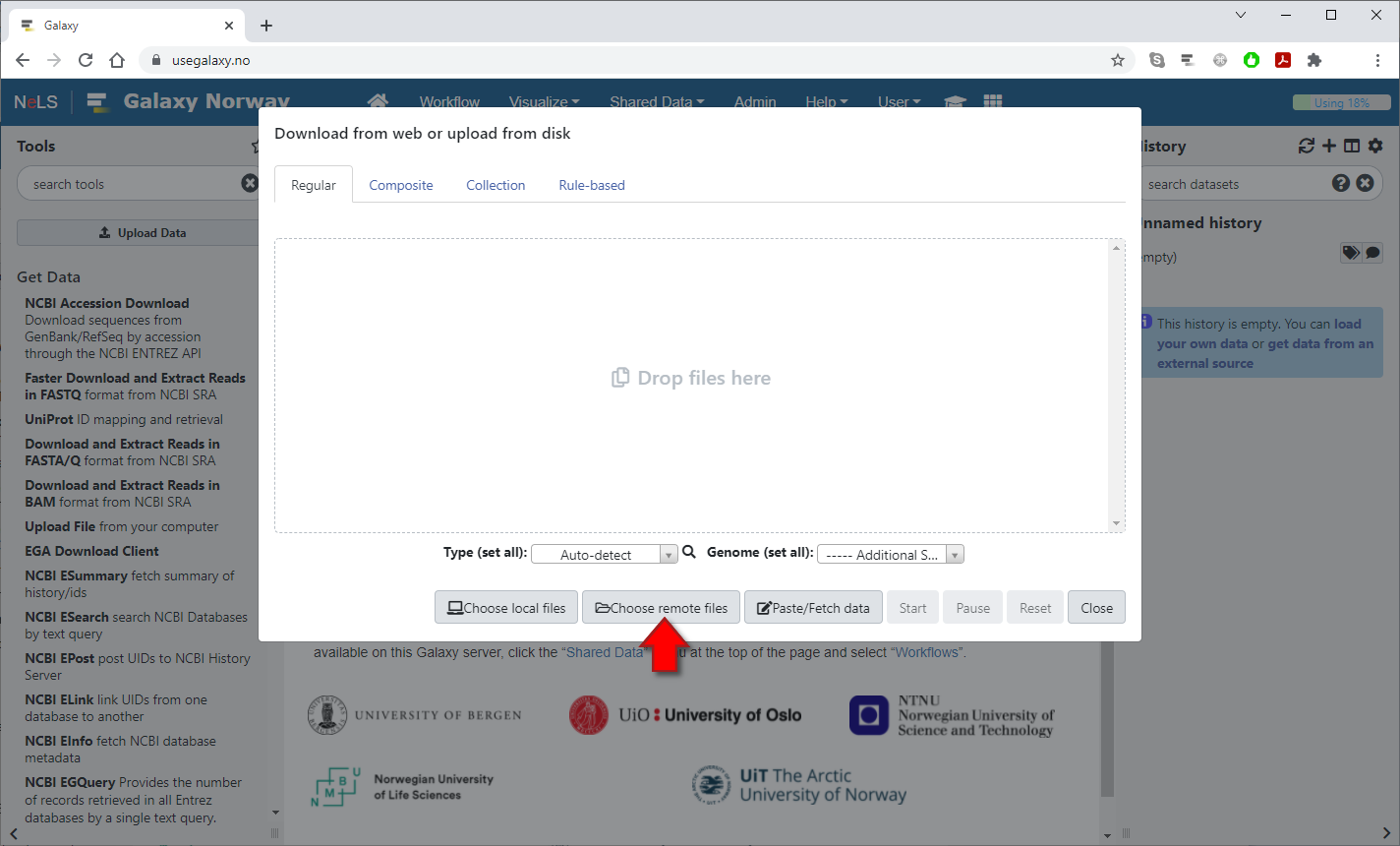Open history options gear icon
This screenshot has width=1400, height=846.
(1375, 146)
